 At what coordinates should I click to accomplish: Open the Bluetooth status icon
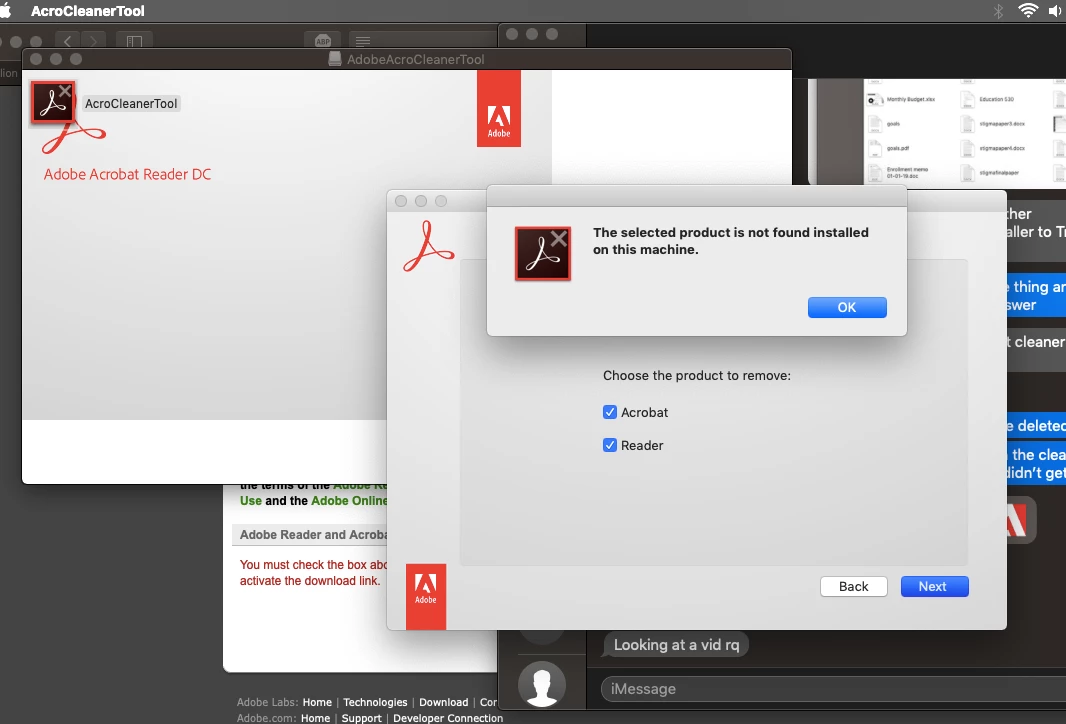coord(998,11)
